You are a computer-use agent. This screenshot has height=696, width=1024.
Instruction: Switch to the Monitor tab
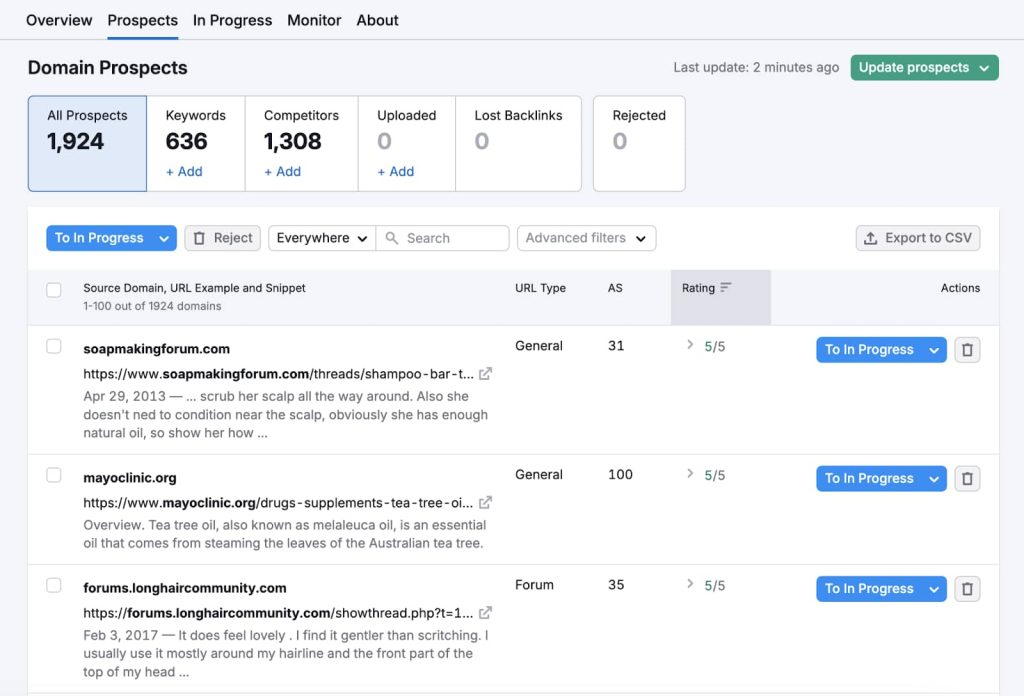coord(314,19)
